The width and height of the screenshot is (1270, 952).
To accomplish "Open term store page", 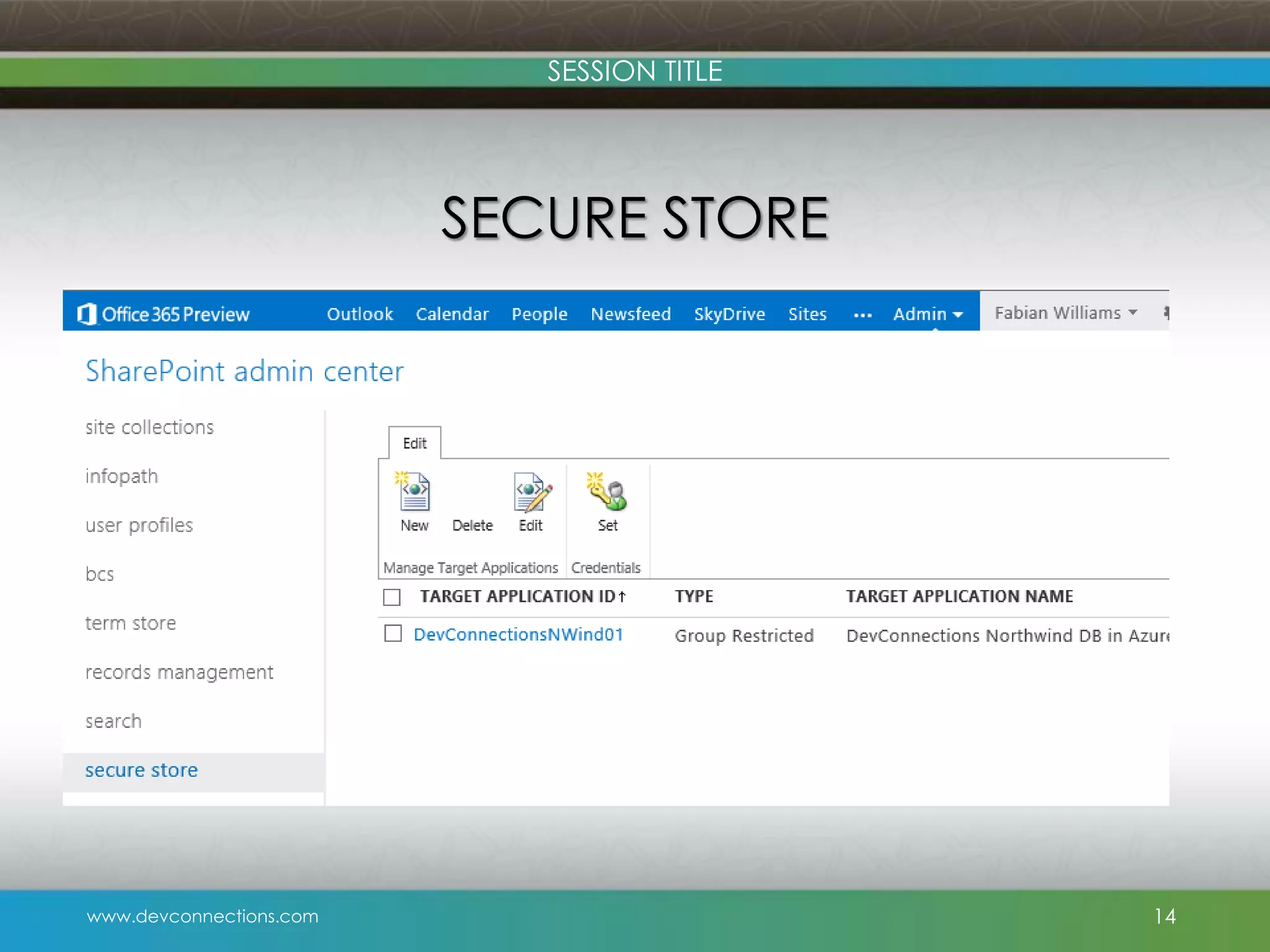I will (x=131, y=623).
